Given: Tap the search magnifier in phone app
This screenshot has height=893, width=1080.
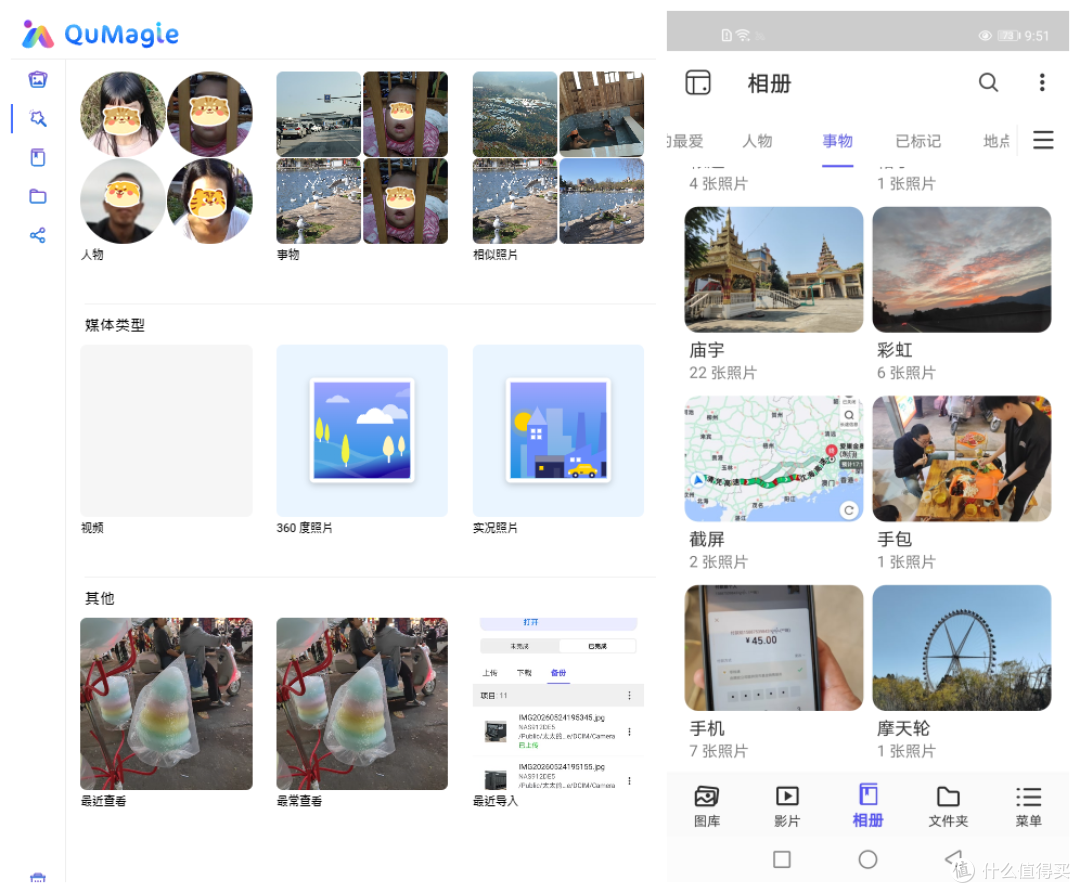Looking at the screenshot, I should click(988, 83).
